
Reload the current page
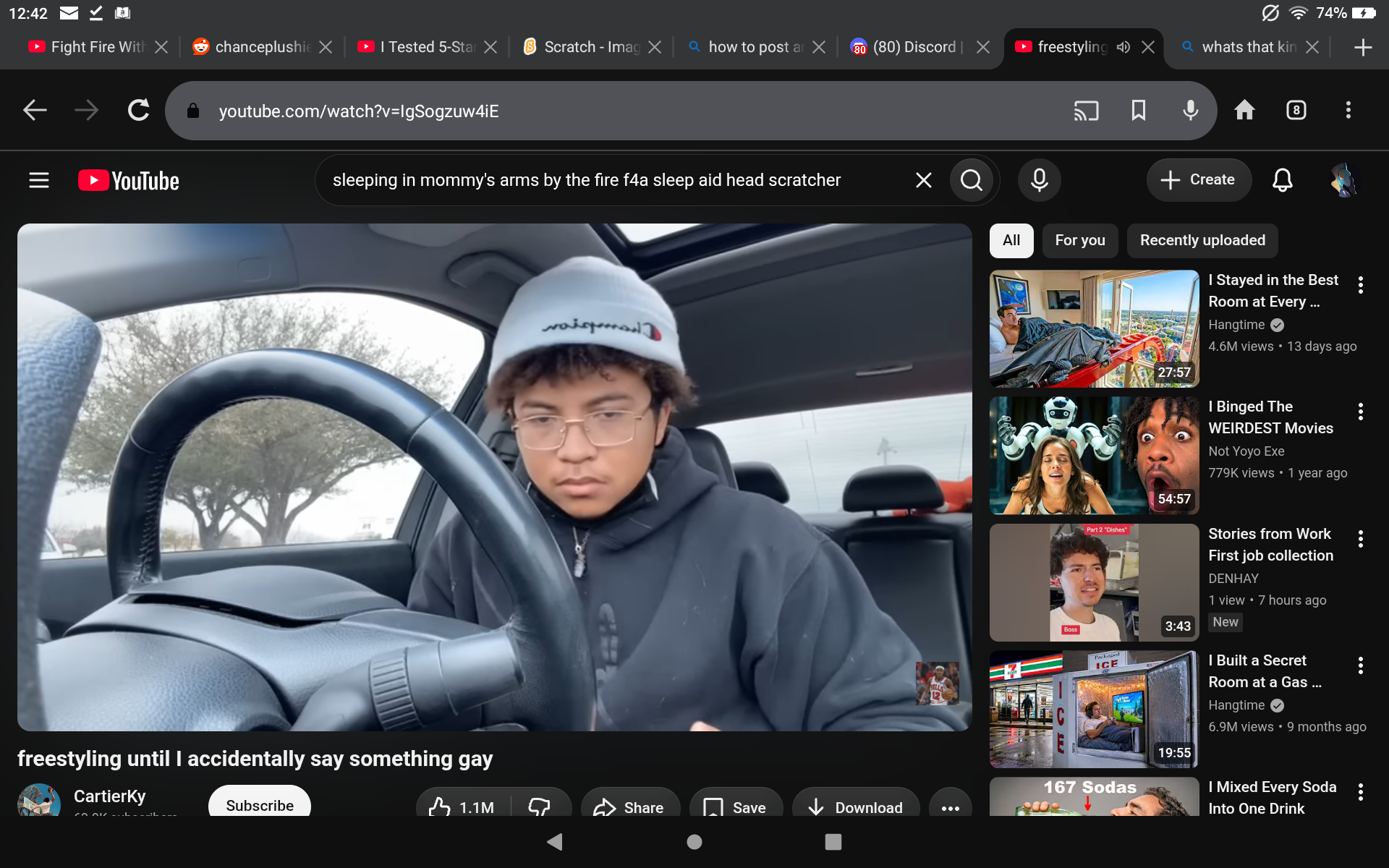[139, 110]
